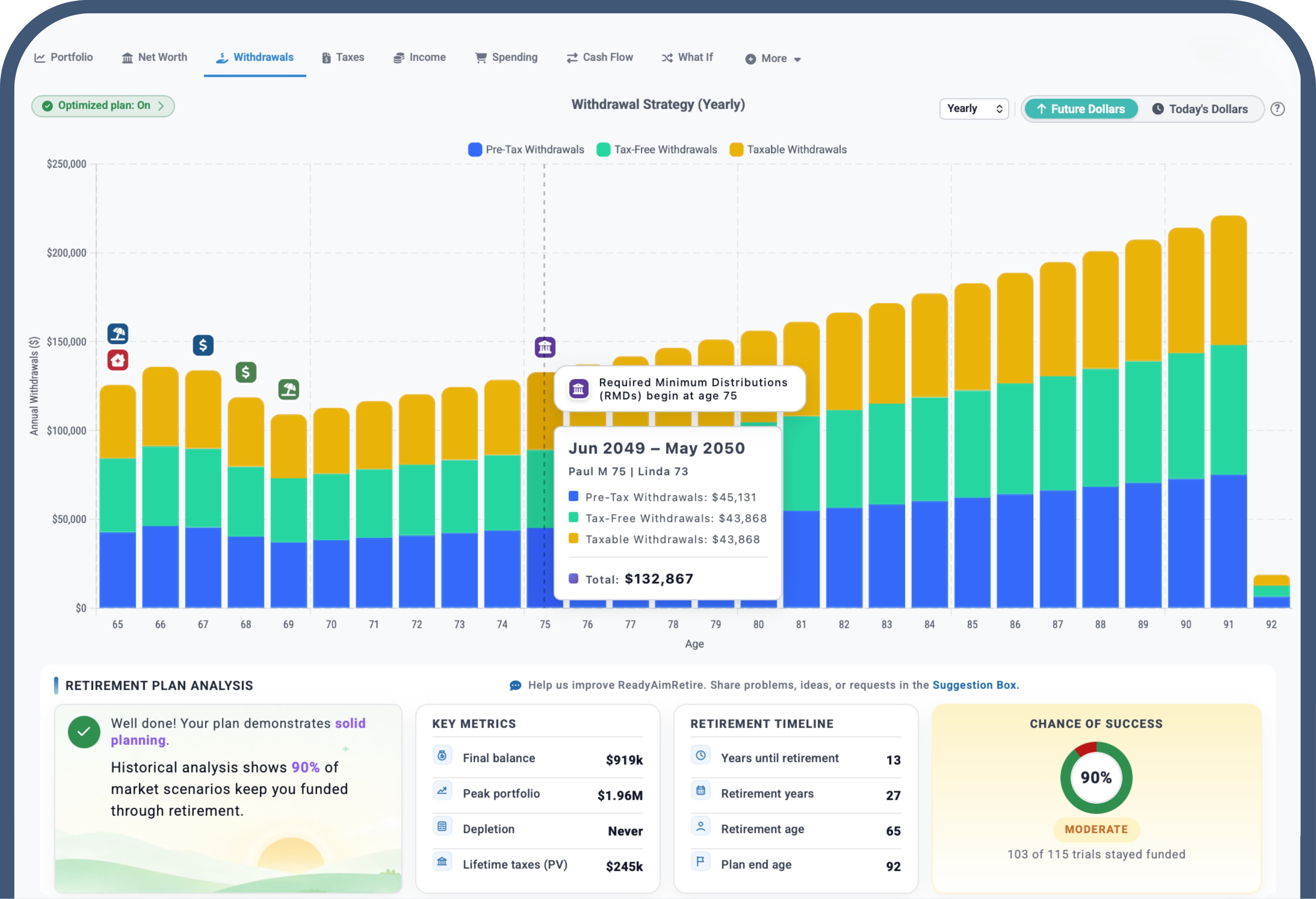Viewport: 1316px width, 899px height.
Task: Toggle the Tax-Free Withdrawals legend swatch
Action: click(x=604, y=149)
